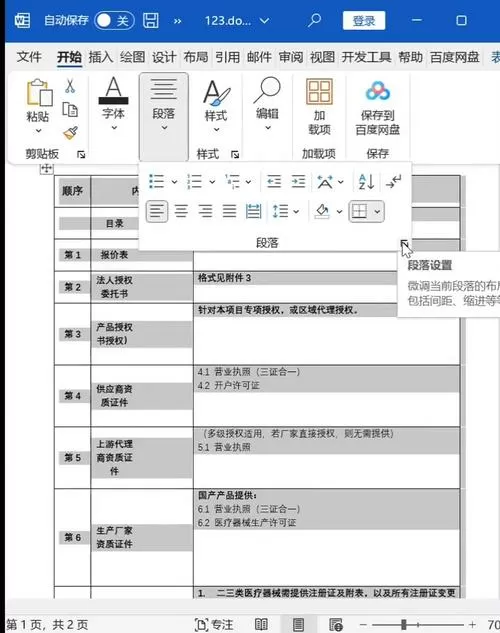Toggle the AutoSave switch

click(115, 20)
